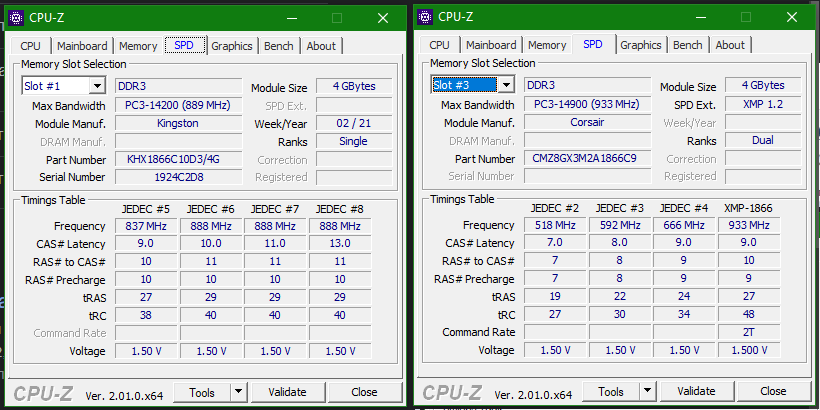
Task: Click XMP-1866 column header
Action: pyautogui.click(x=748, y=208)
